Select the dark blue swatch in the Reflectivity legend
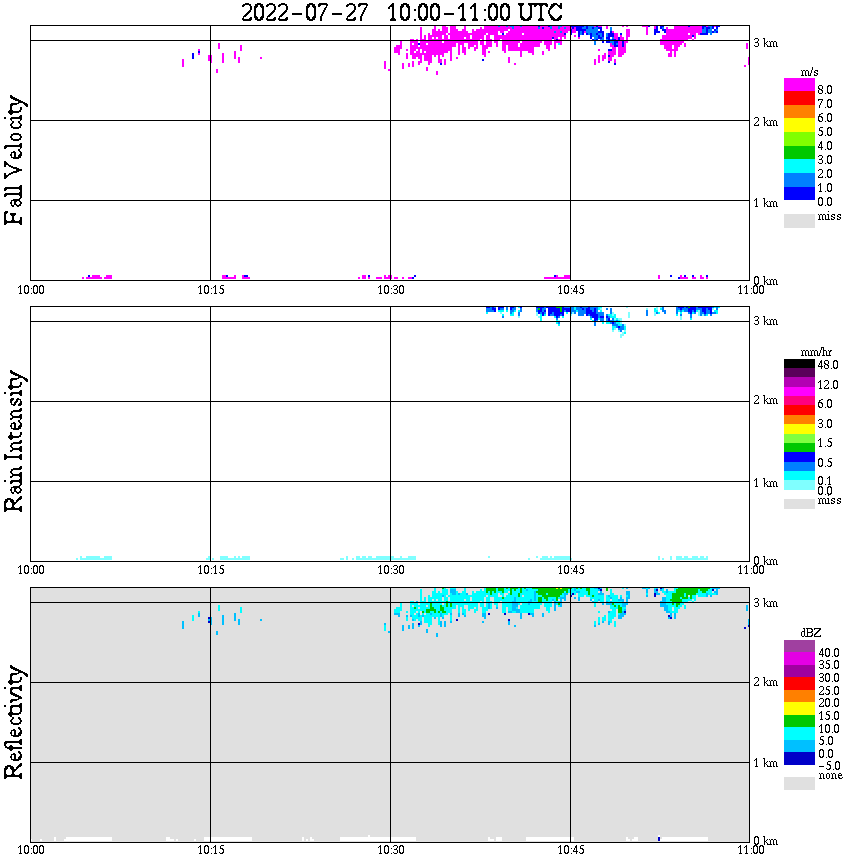Viewport: 850px width, 868px height. [x=799, y=758]
